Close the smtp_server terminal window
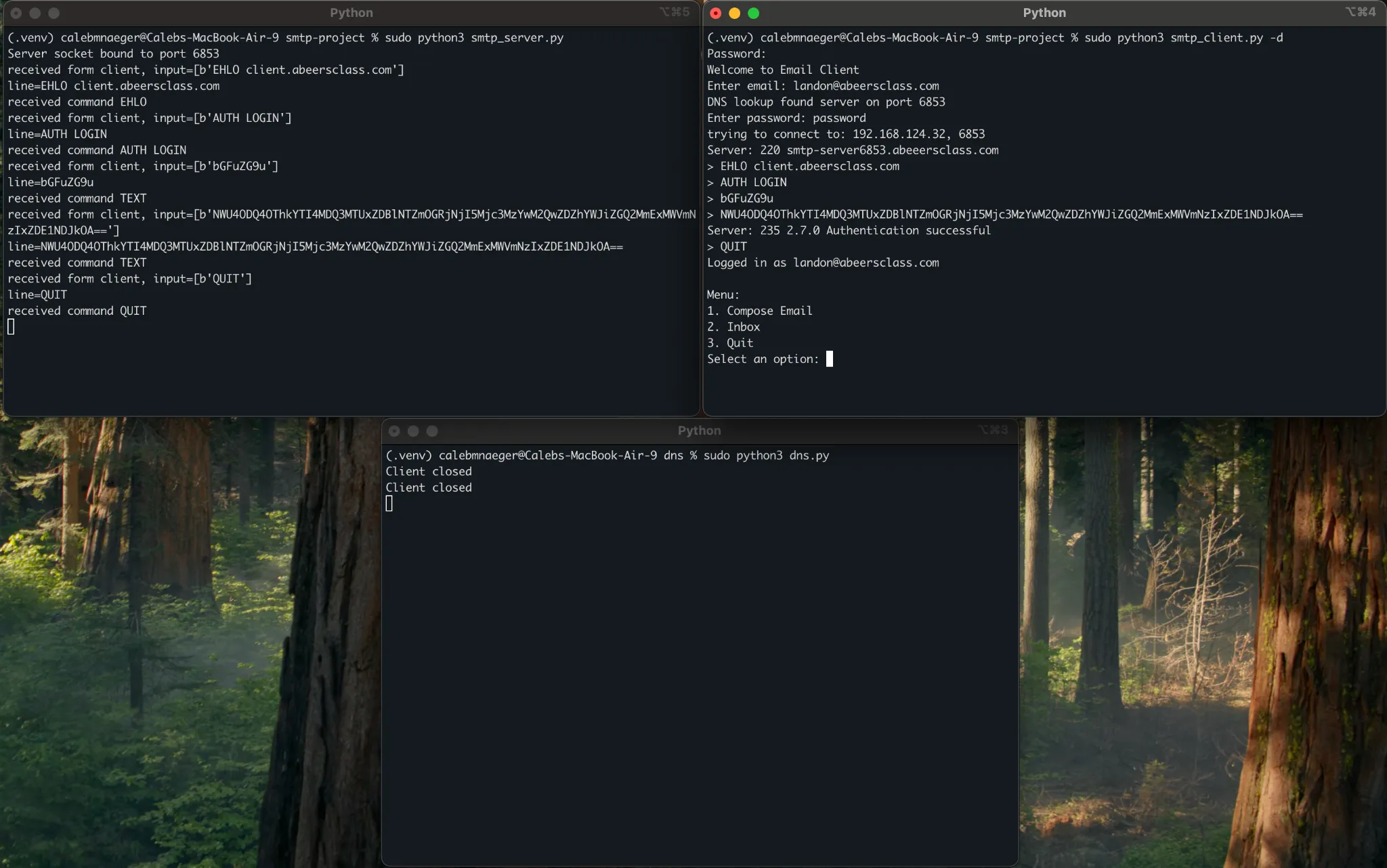The height and width of the screenshot is (868, 1387). [x=16, y=13]
